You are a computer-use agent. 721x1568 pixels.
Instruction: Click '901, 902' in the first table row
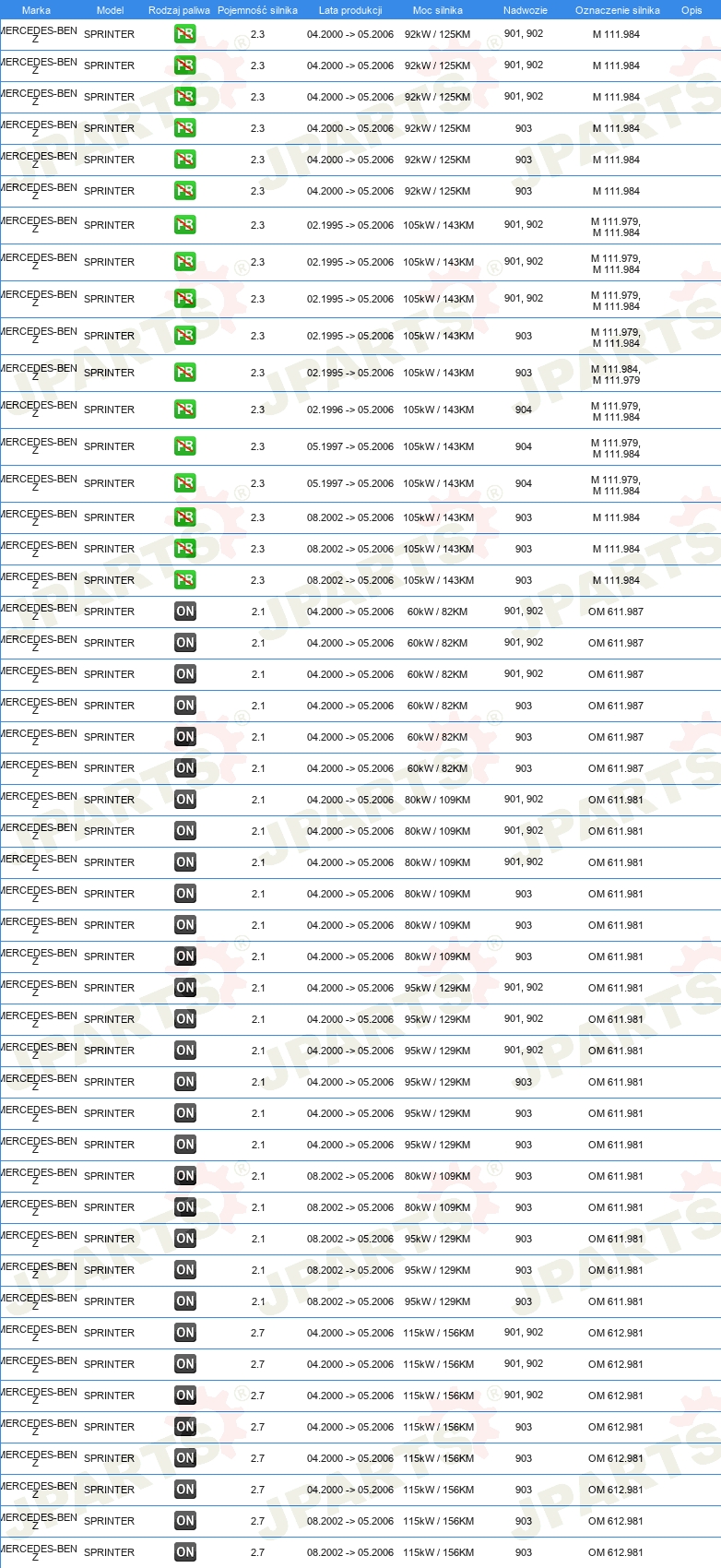(x=524, y=34)
